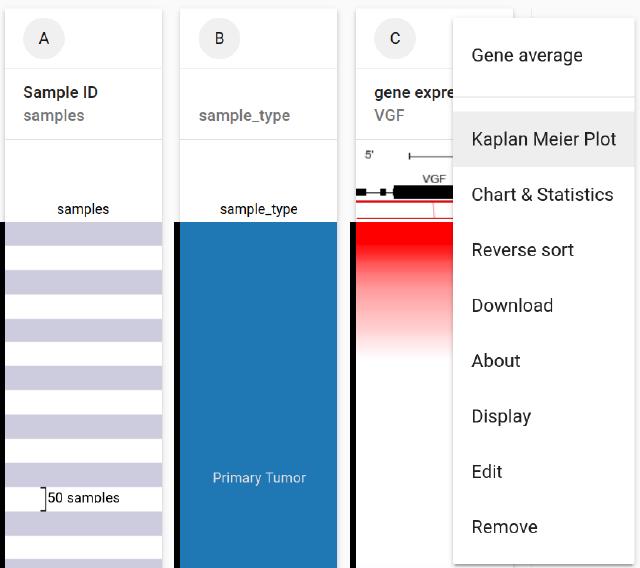Click the column A letter badge

(x=43, y=39)
